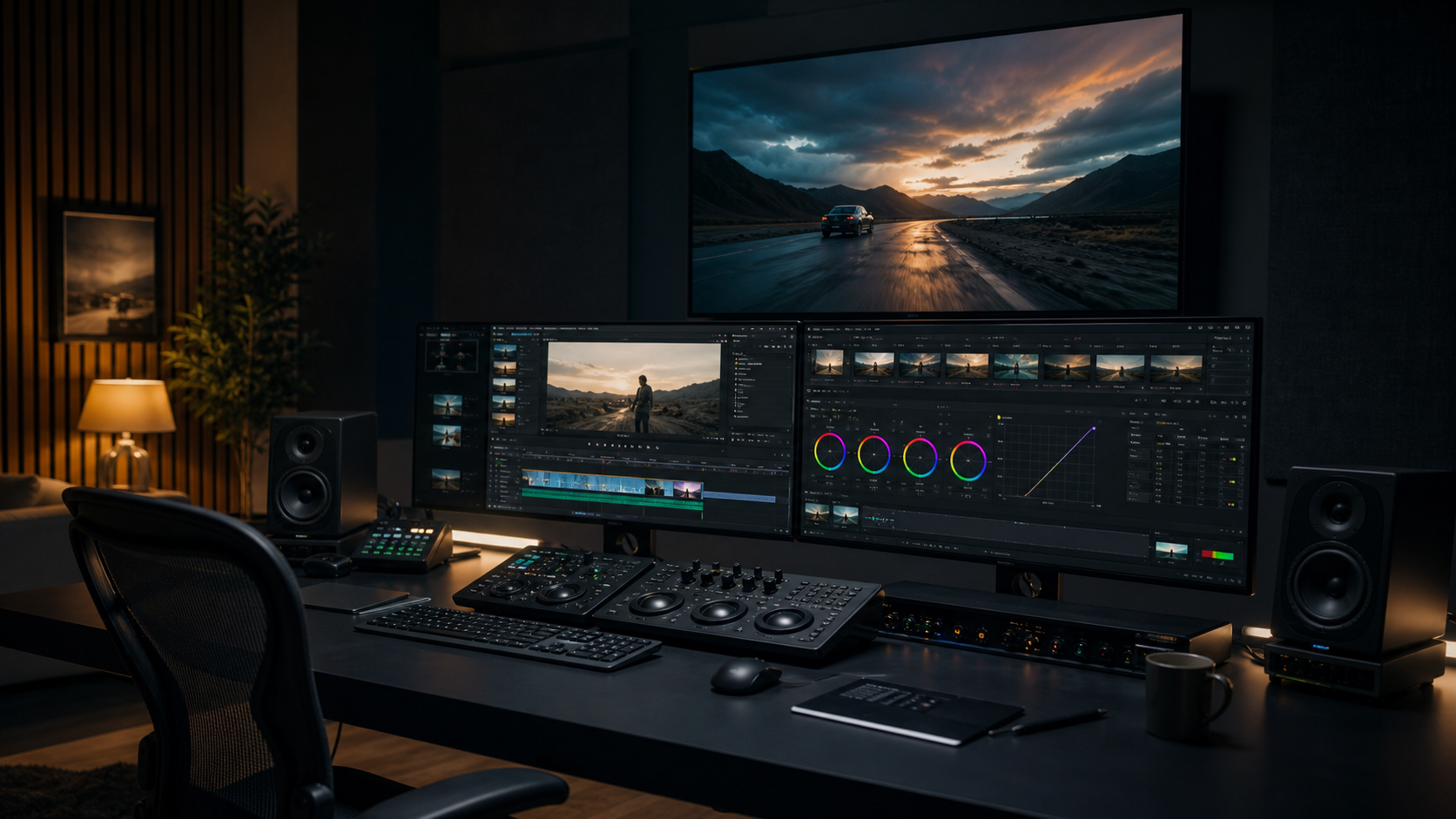Select the green audio track clip on the timeline
Viewport: 1456px width, 819px height.
click(x=611, y=499)
